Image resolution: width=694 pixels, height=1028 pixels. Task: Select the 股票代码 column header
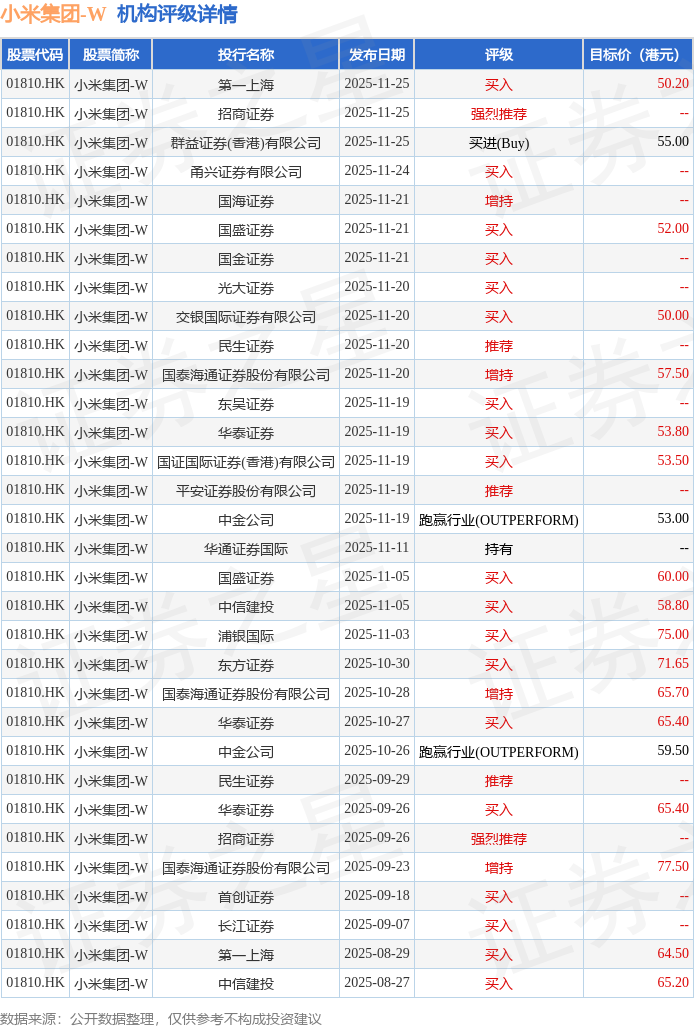tap(35, 54)
